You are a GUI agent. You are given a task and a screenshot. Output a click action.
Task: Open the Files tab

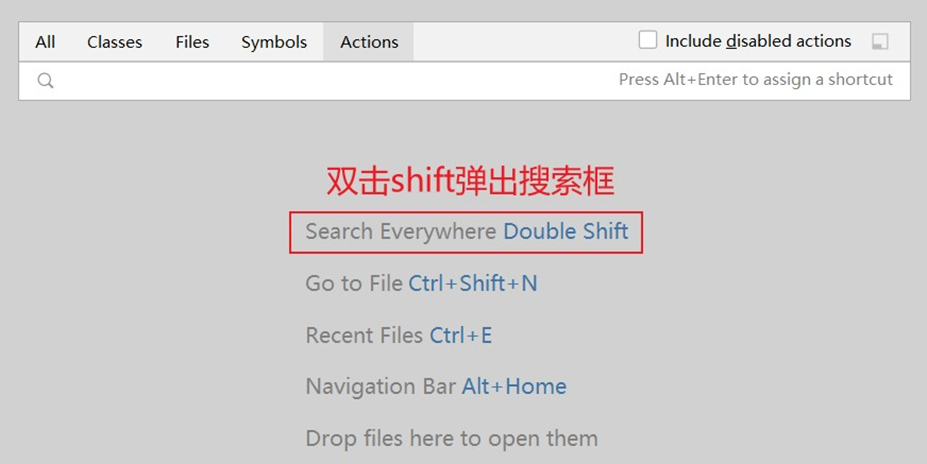pos(192,42)
